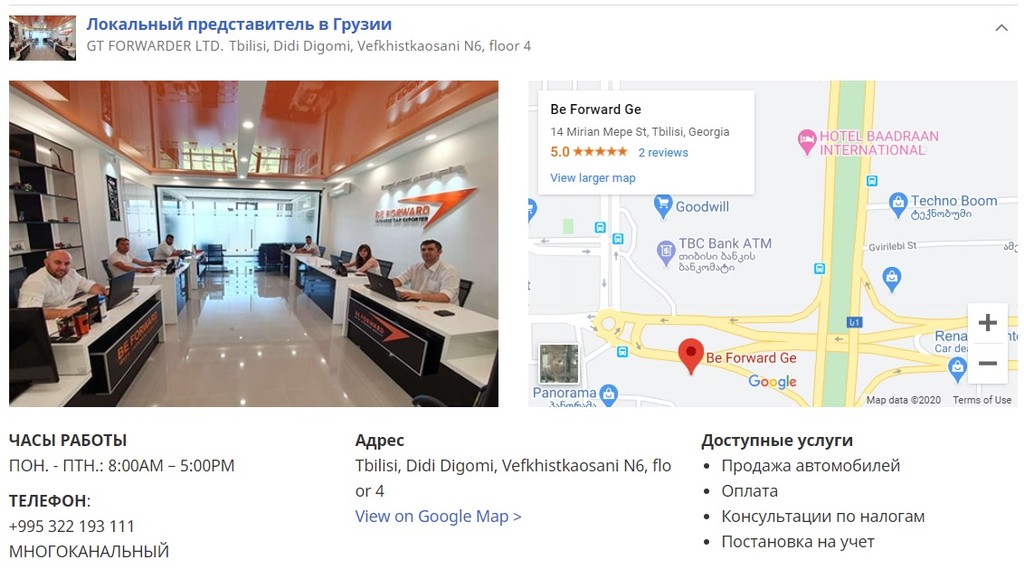Zoom in the map with plus button

click(x=987, y=323)
